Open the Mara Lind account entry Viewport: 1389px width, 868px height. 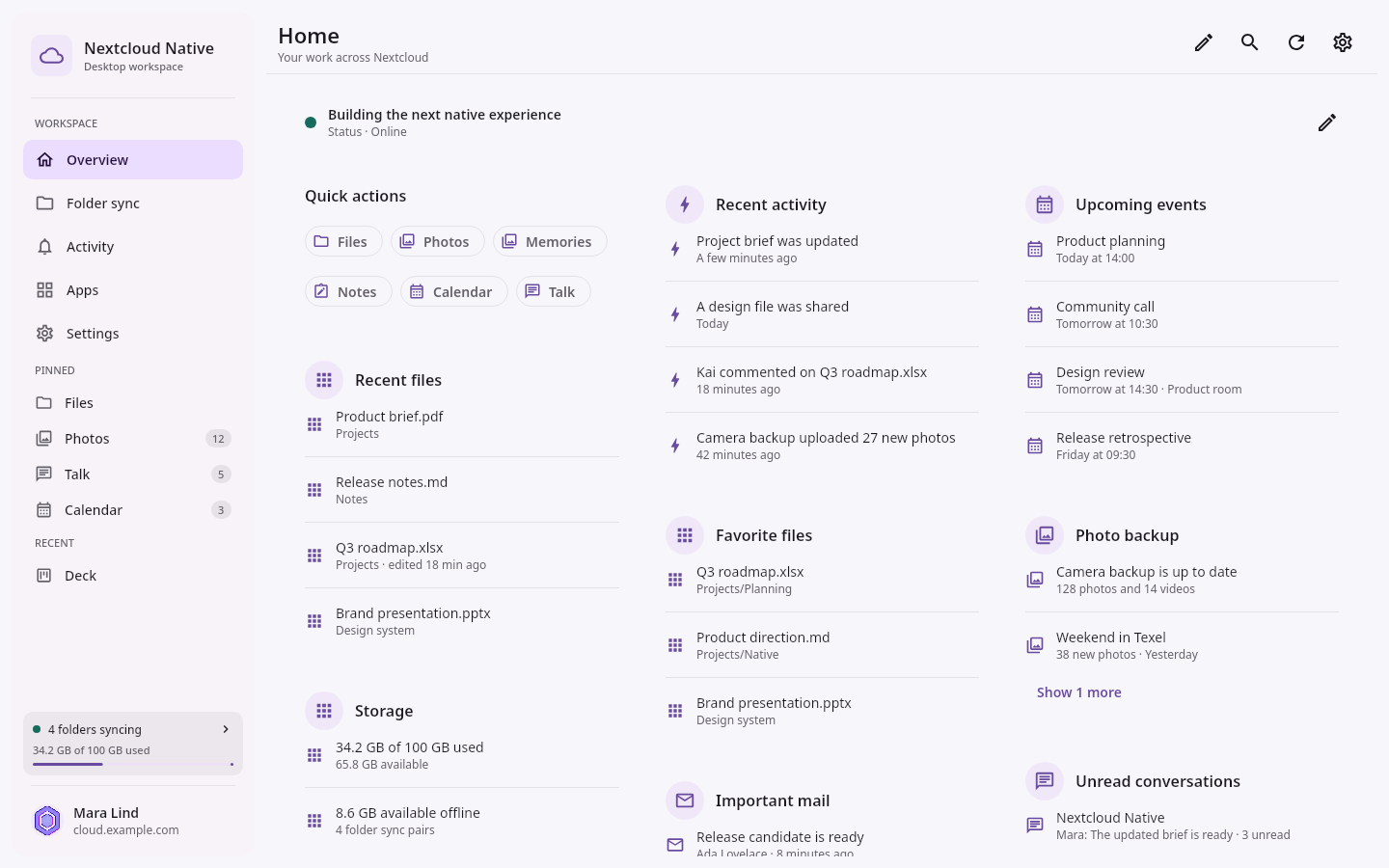coord(133,821)
